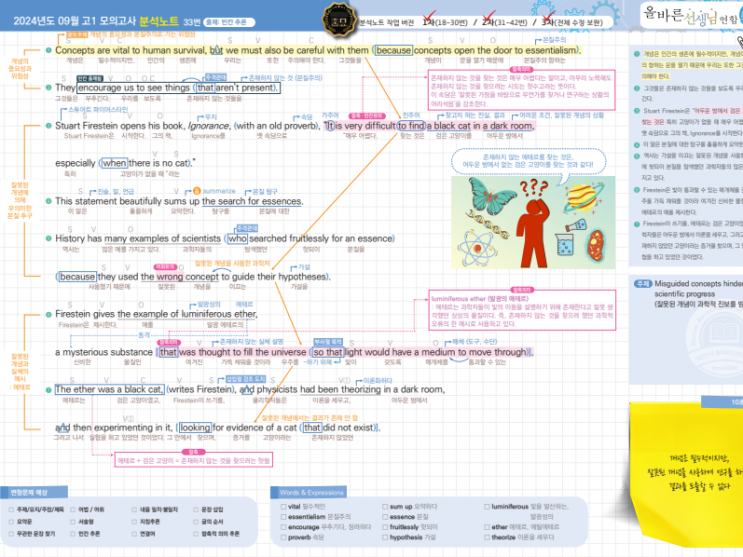Click the green bullet before 'This statement beautifully'
This screenshot has height=557, width=743.
click(x=48, y=201)
